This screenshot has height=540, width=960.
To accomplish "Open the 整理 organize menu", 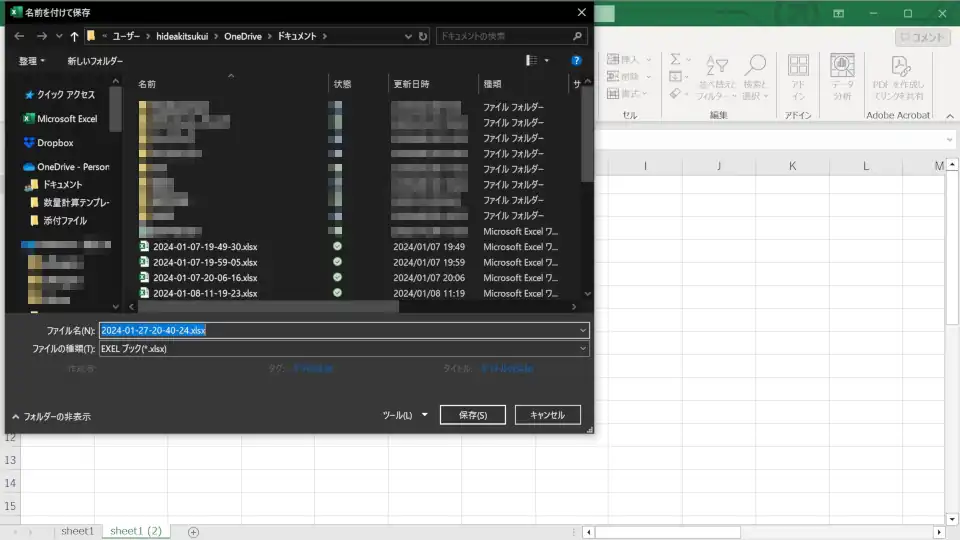I will click(32, 61).
